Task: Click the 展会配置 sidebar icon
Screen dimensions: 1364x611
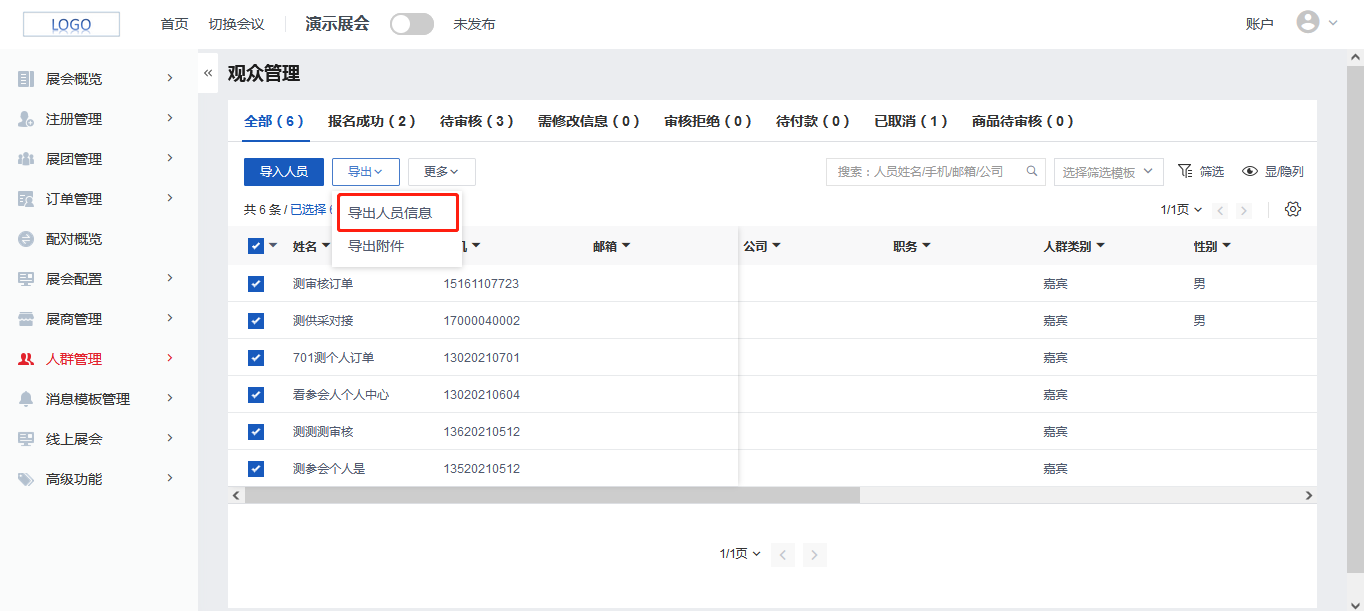Action: pyautogui.click(x=26, y=279)
